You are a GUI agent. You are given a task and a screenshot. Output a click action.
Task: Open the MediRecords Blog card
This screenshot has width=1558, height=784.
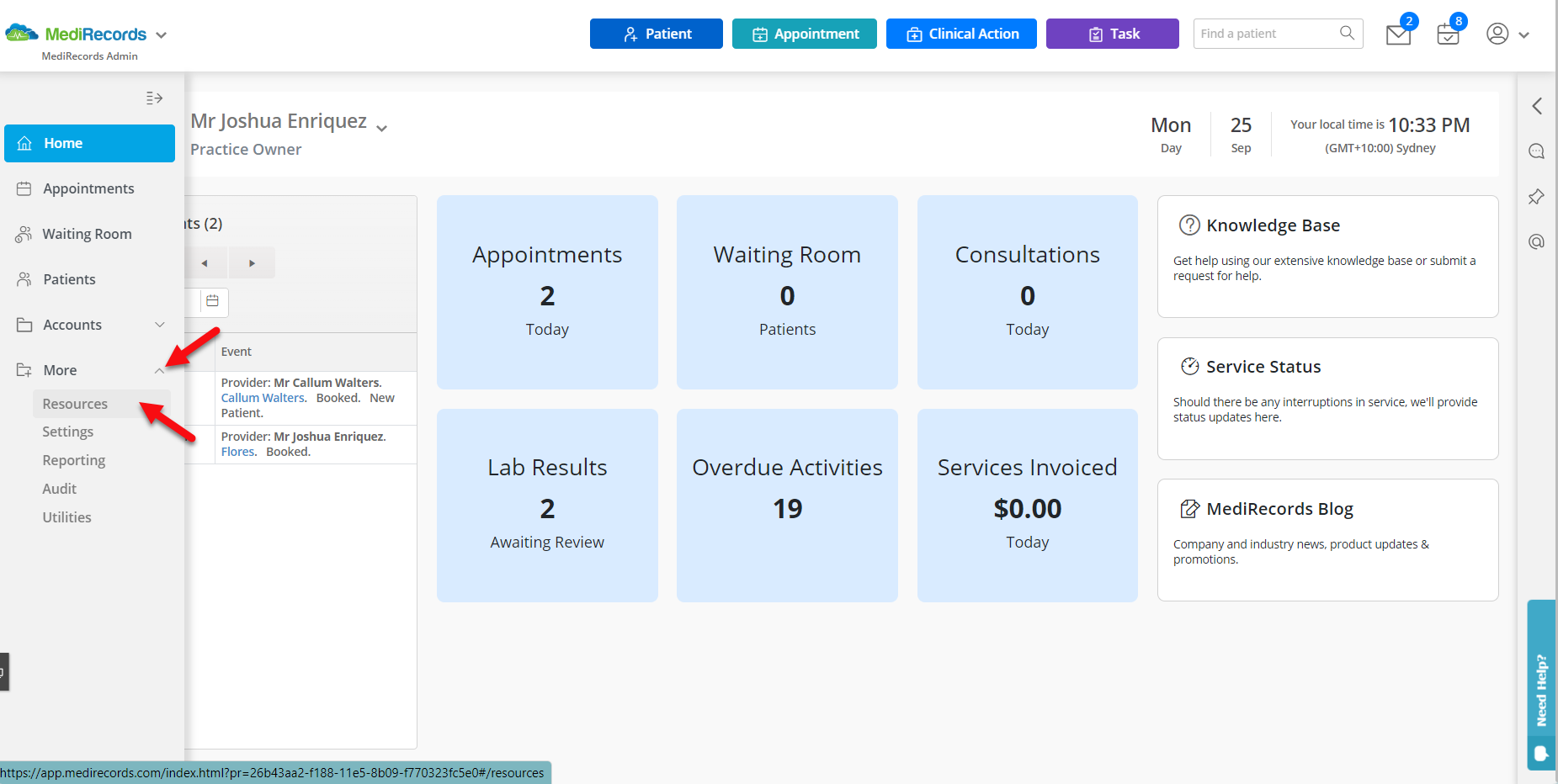(x=1327, y=540)
